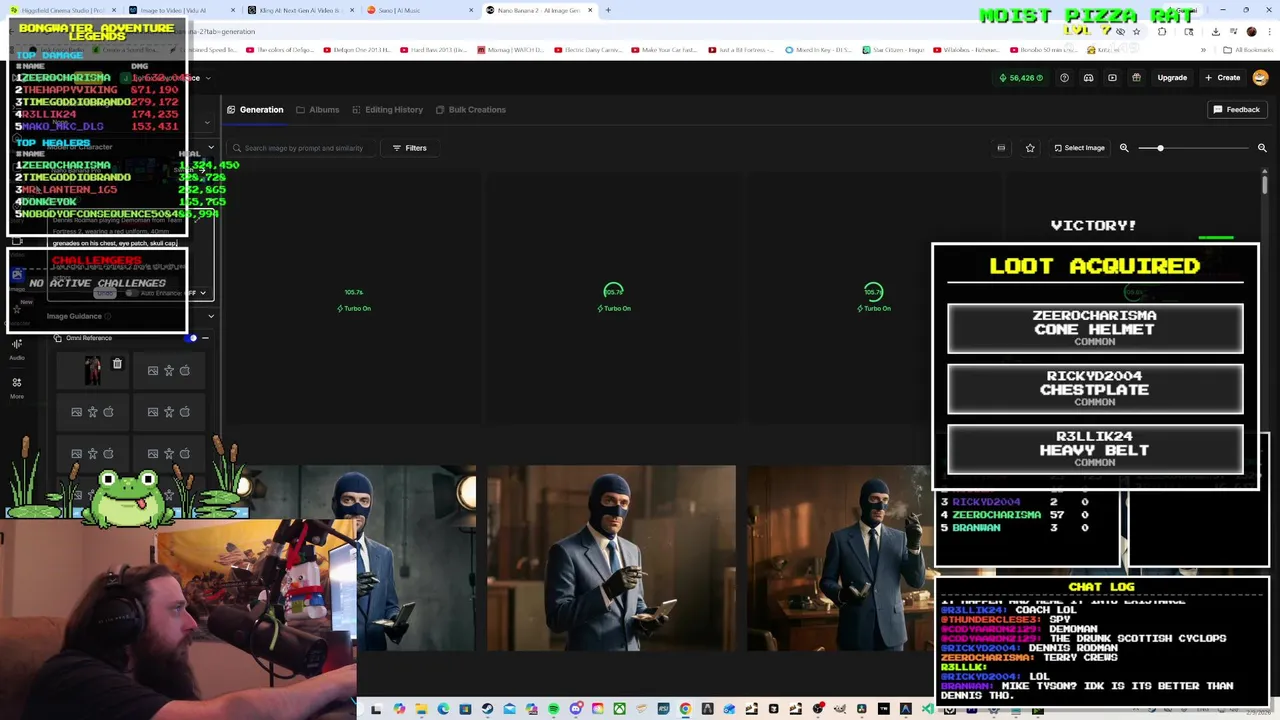Open a new browser tab with plus button
This screenshot has height=720, width=1280.
point(608,10)
